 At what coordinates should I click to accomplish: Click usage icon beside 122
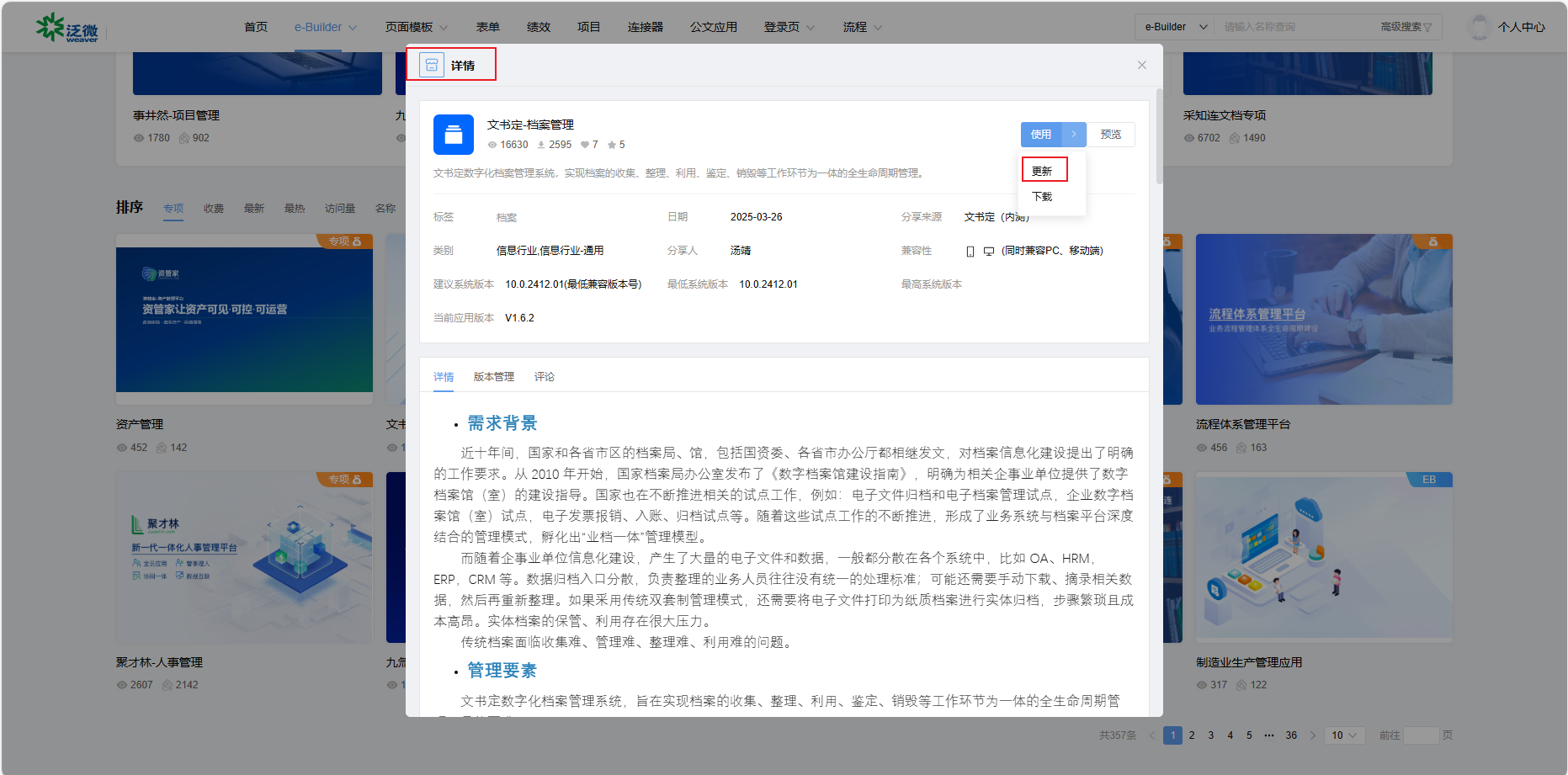pos(1241,685)
